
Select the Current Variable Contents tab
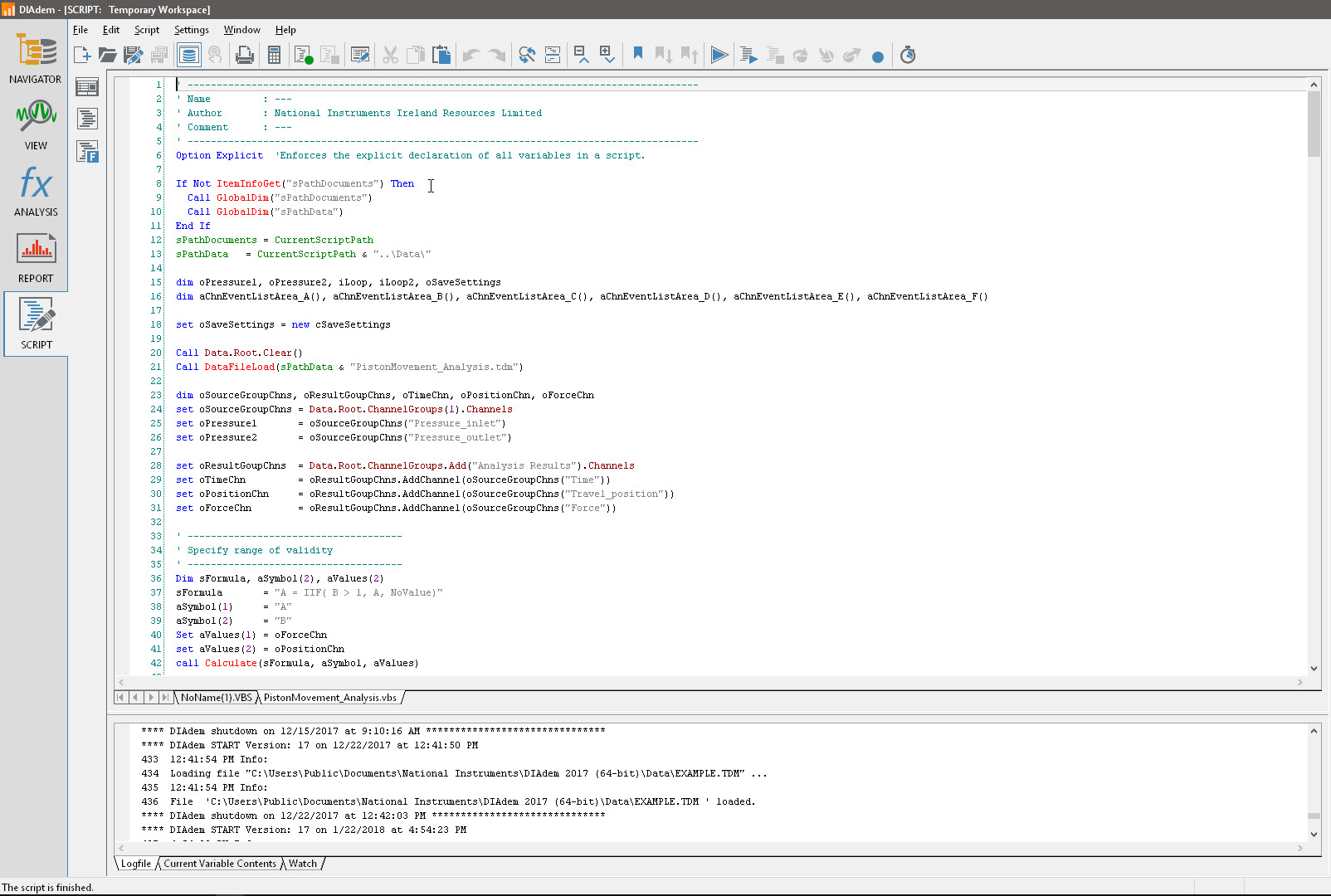220,864
